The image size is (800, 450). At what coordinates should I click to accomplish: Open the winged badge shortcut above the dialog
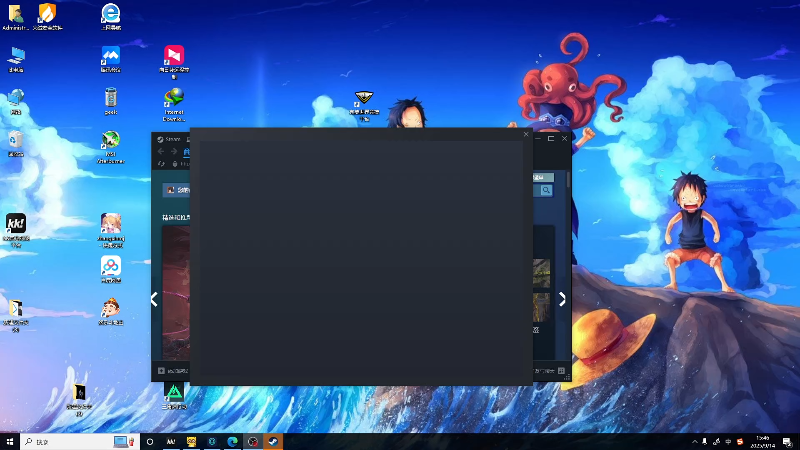tap(364, 106)
